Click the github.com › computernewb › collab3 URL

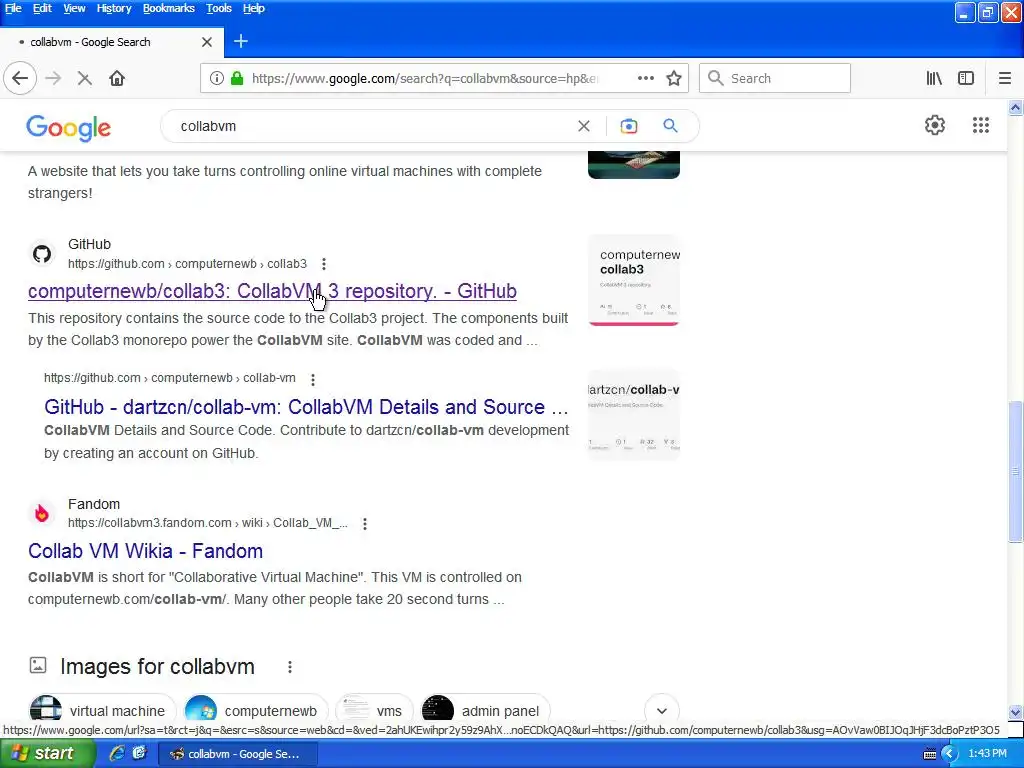187,264
